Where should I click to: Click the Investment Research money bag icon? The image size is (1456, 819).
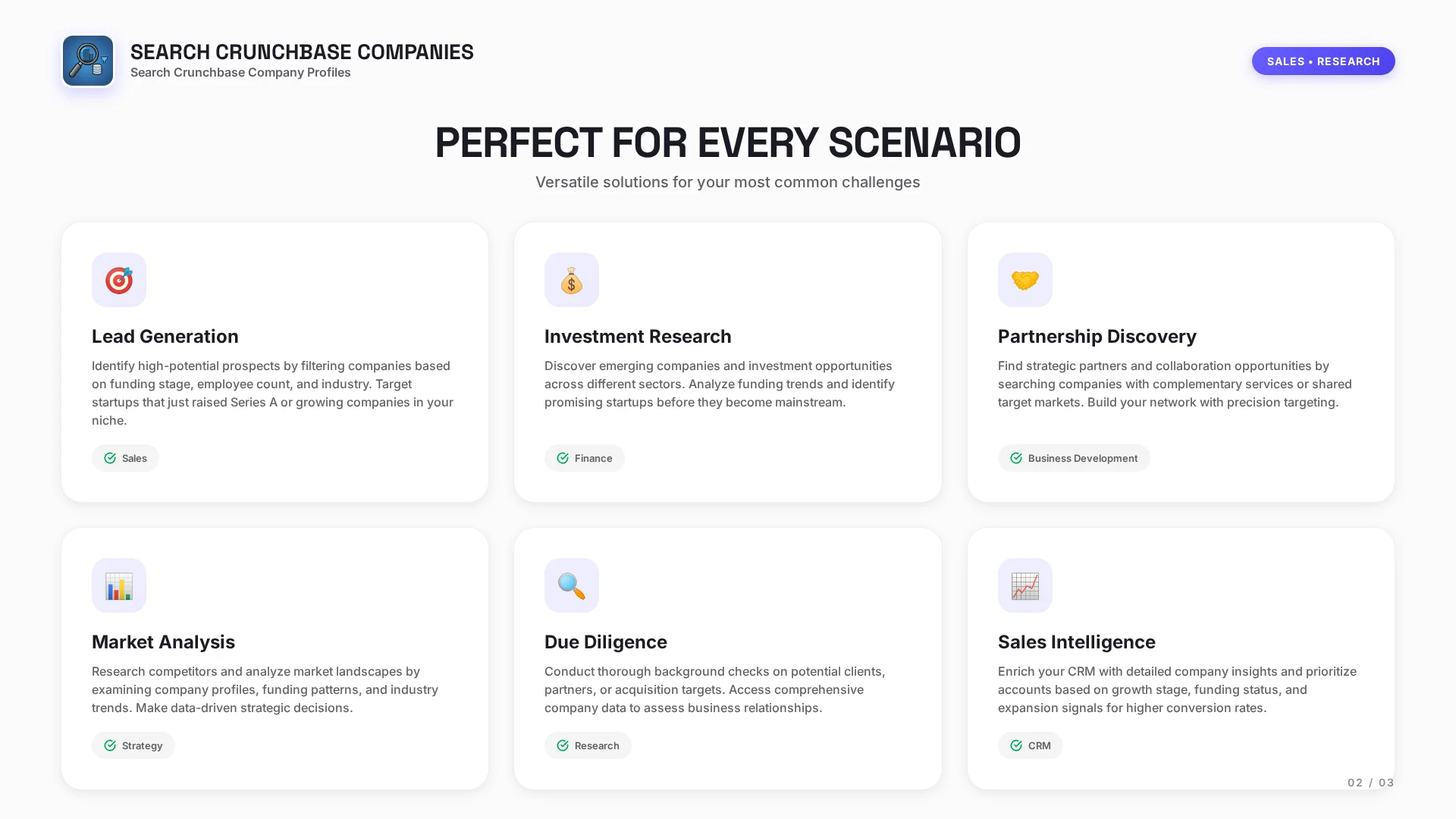click(x=572, y=280)
